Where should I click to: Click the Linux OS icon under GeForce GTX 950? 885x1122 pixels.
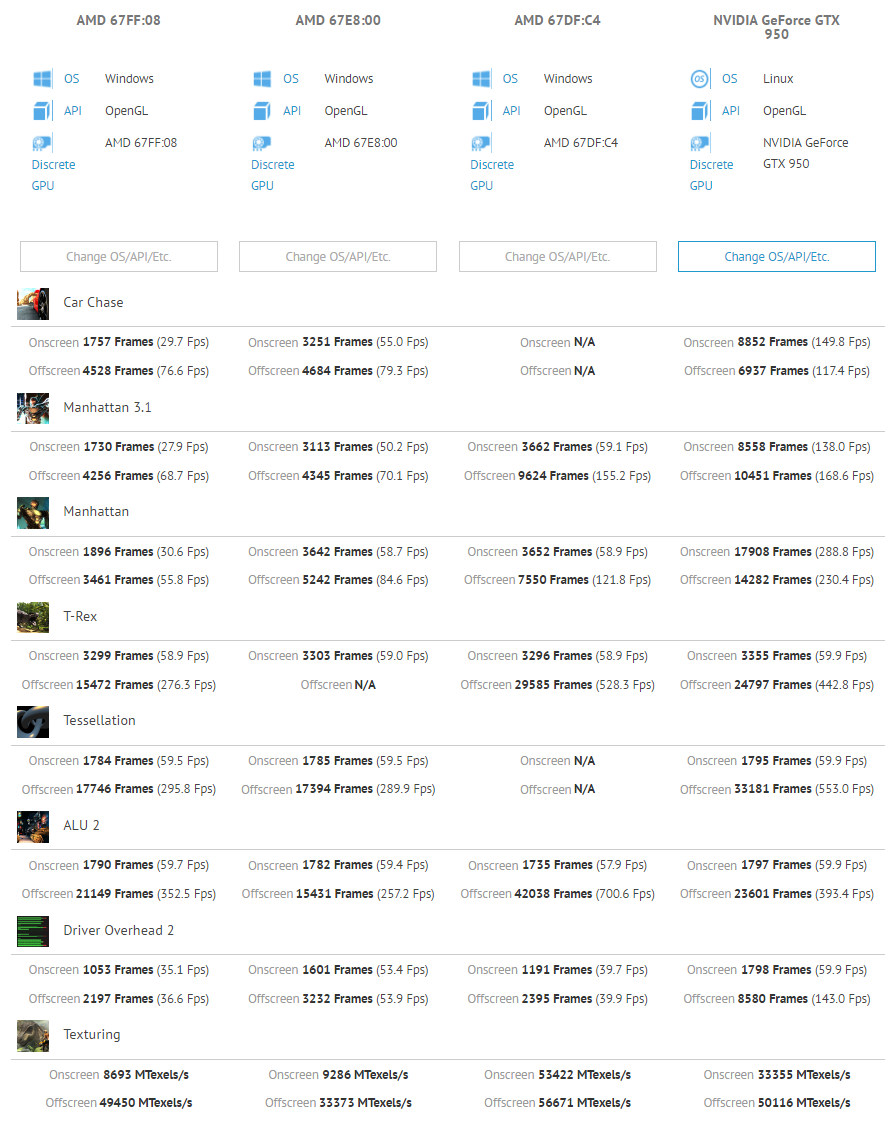(700, 79)
